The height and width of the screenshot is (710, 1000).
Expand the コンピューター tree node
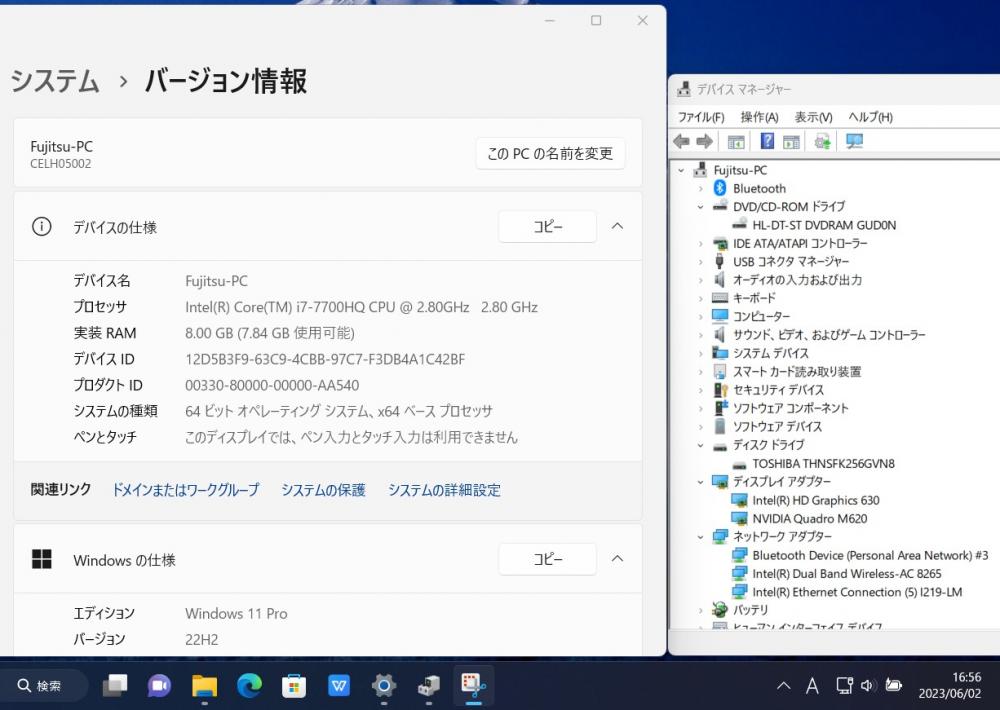(x=700, y=316)
